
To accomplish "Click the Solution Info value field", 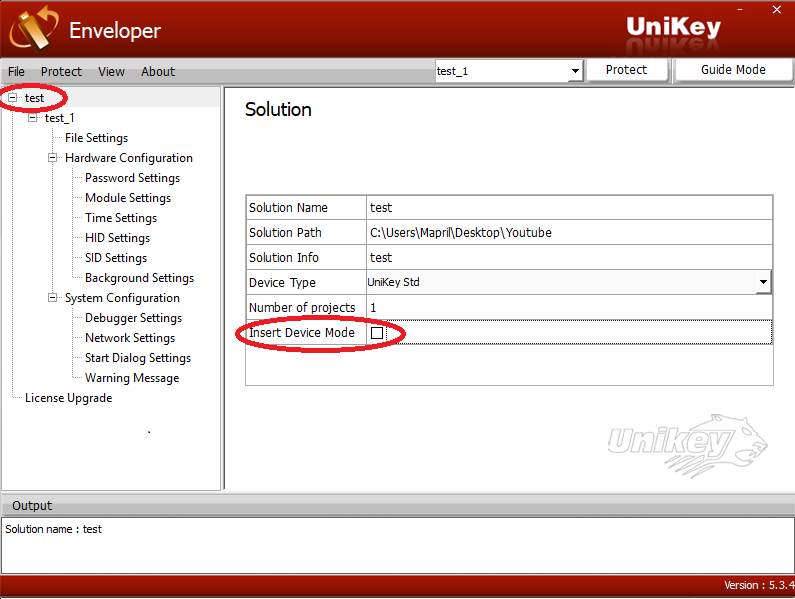I will pyautogui.click(x=569, y=257).
